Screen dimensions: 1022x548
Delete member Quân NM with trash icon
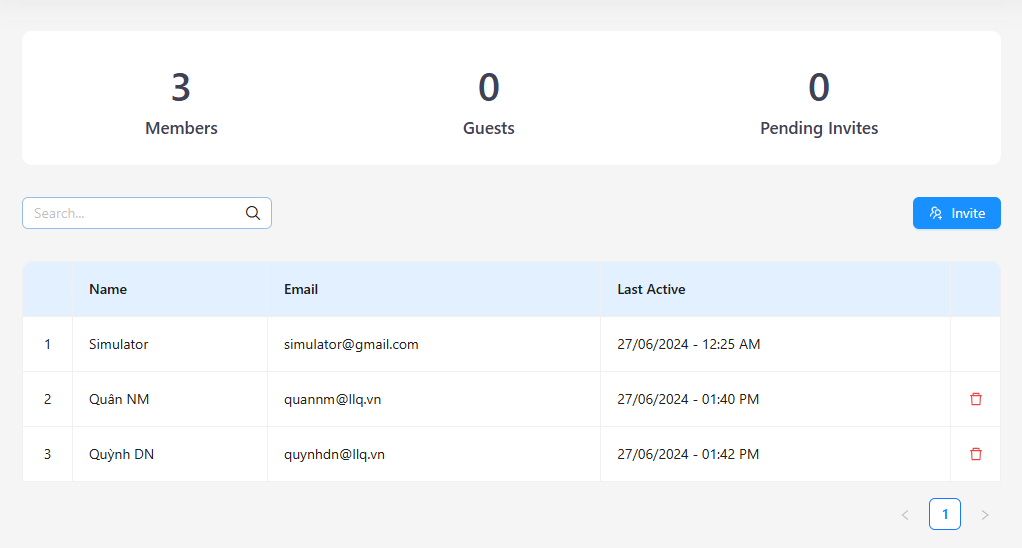point(975,399)
